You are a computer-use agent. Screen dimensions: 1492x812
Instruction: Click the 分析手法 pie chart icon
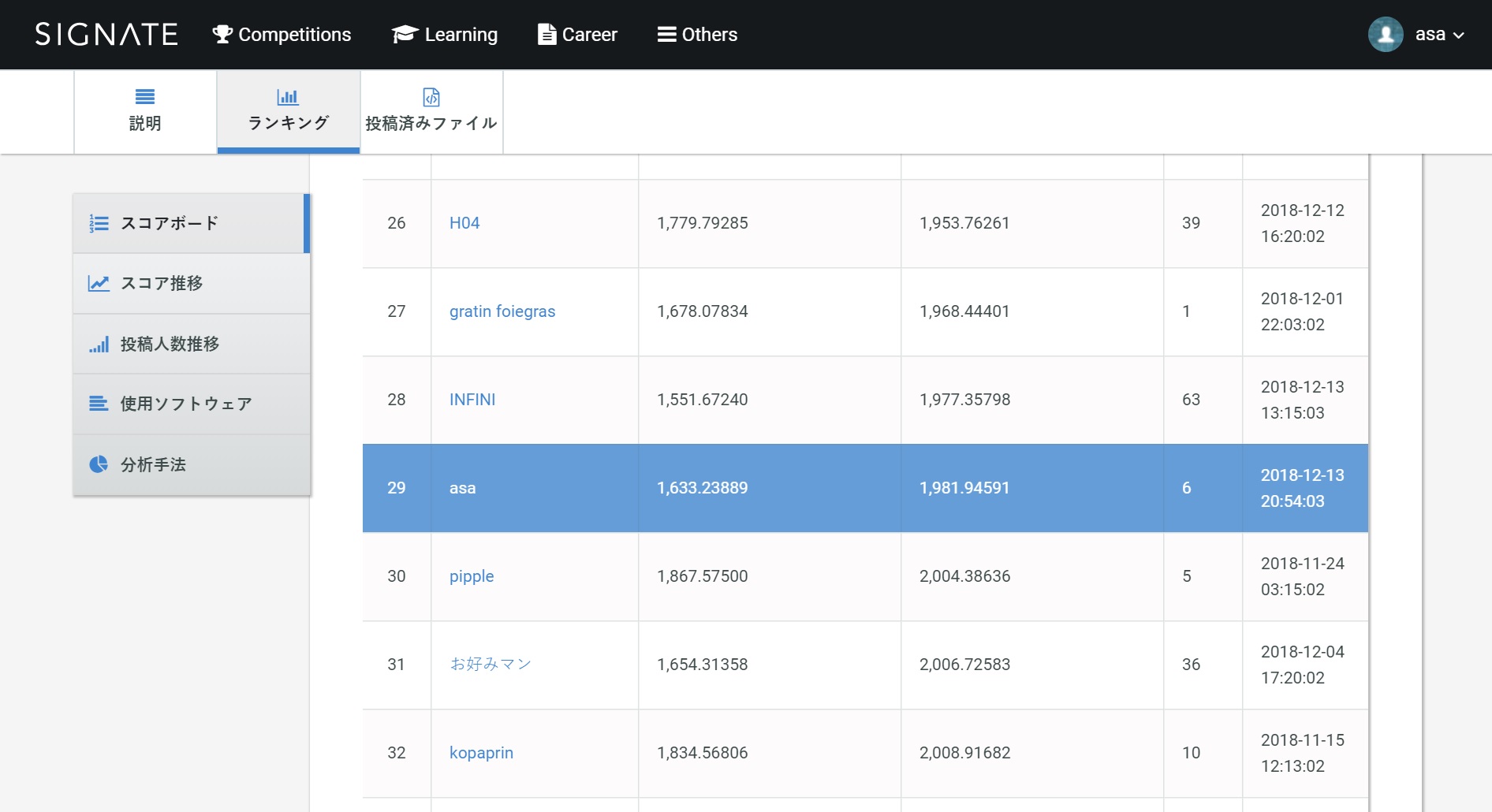click(99, 464)
